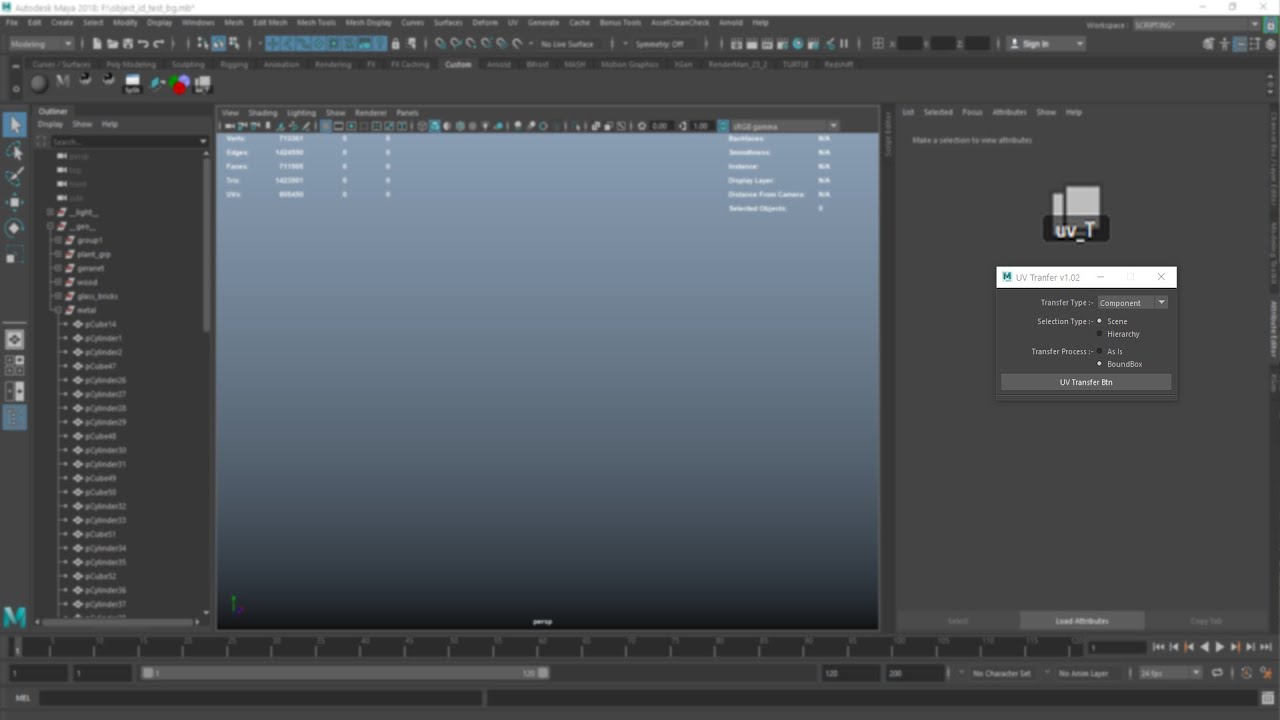
Task: Click the Undo arrow in status line
Action: (x=143, y=44)
